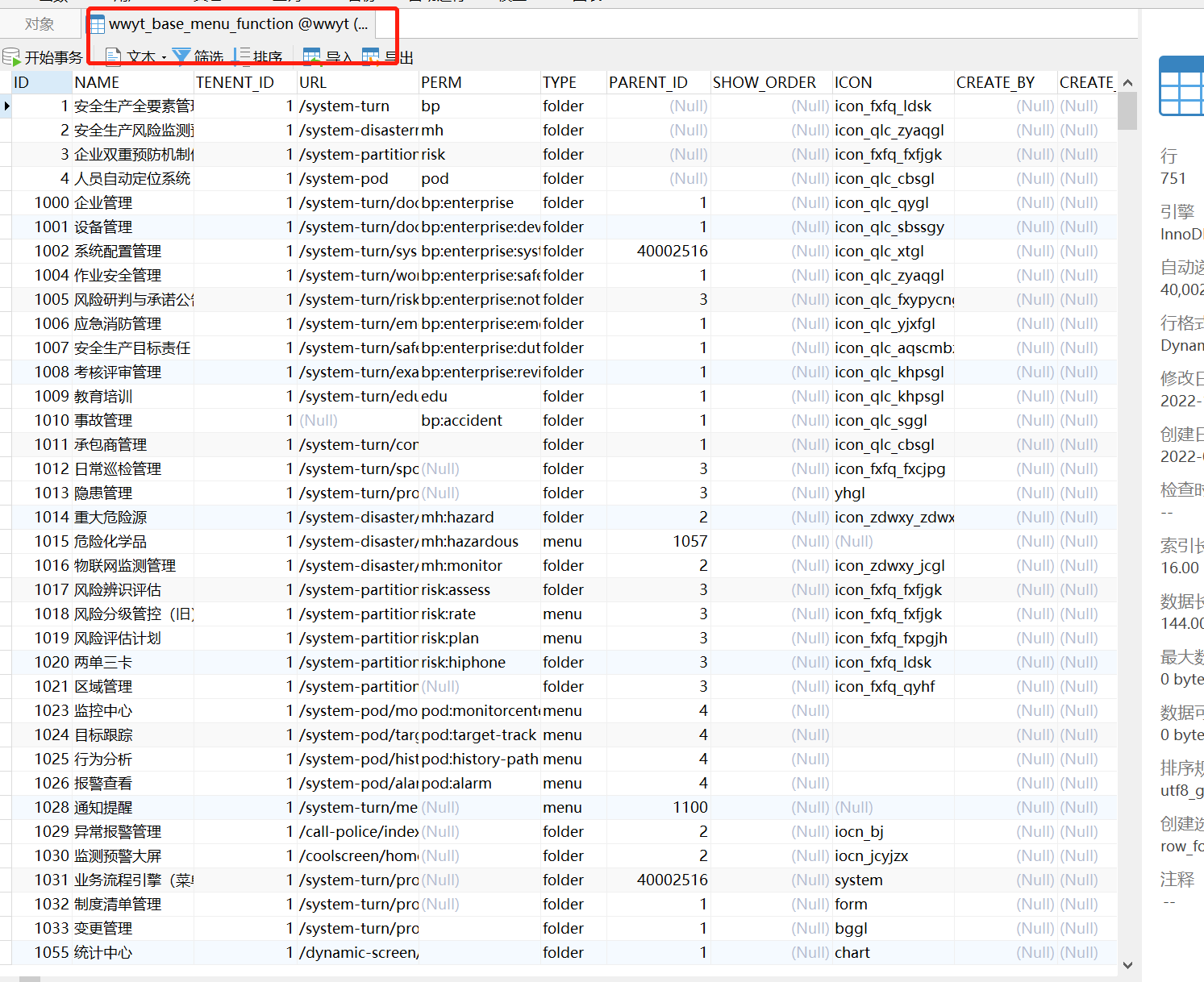Select the PERM cell pod:alarm

pyautogui.click(x=480, y=783)
